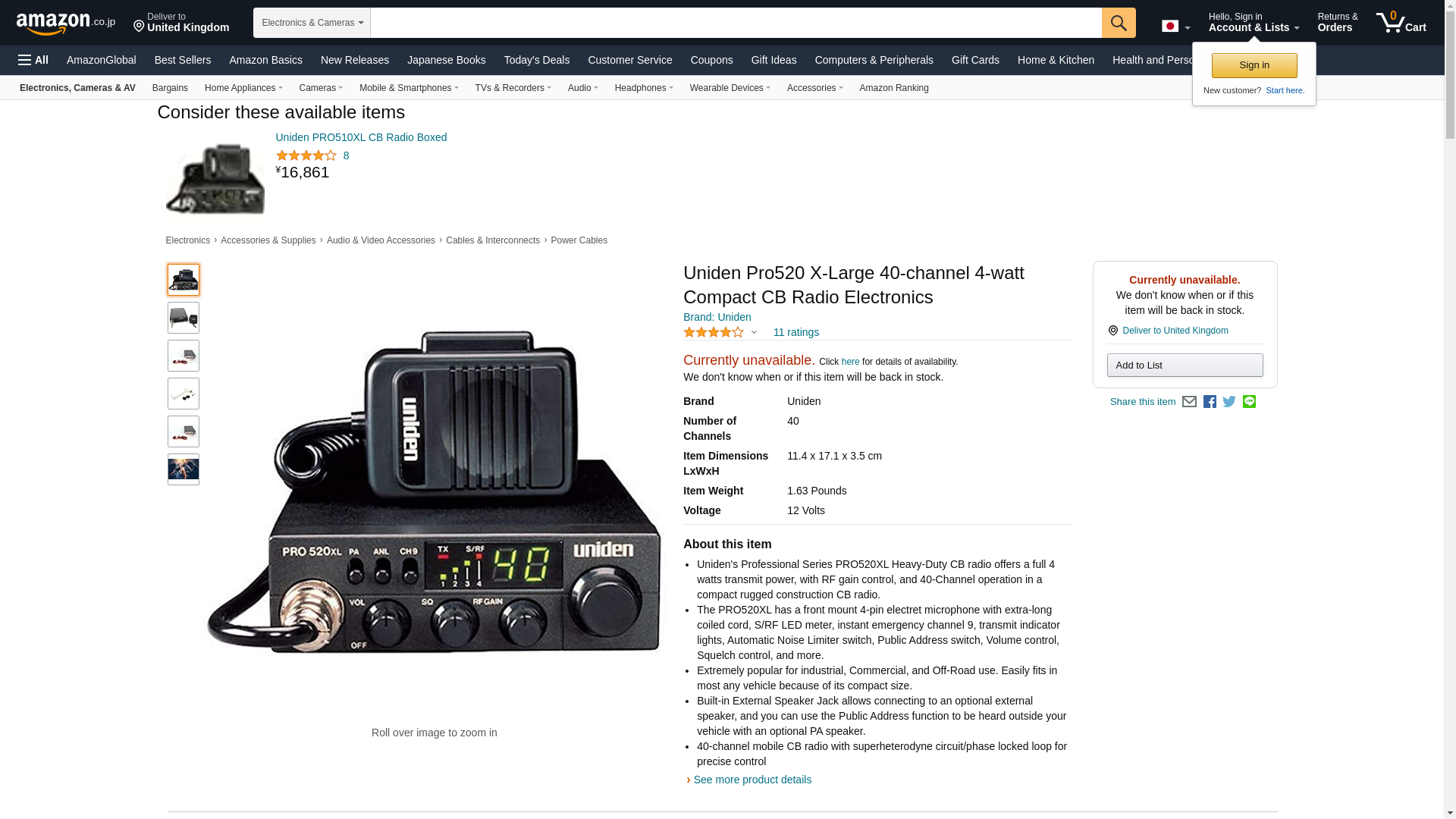Share this item on LINE

(1249, 402)
